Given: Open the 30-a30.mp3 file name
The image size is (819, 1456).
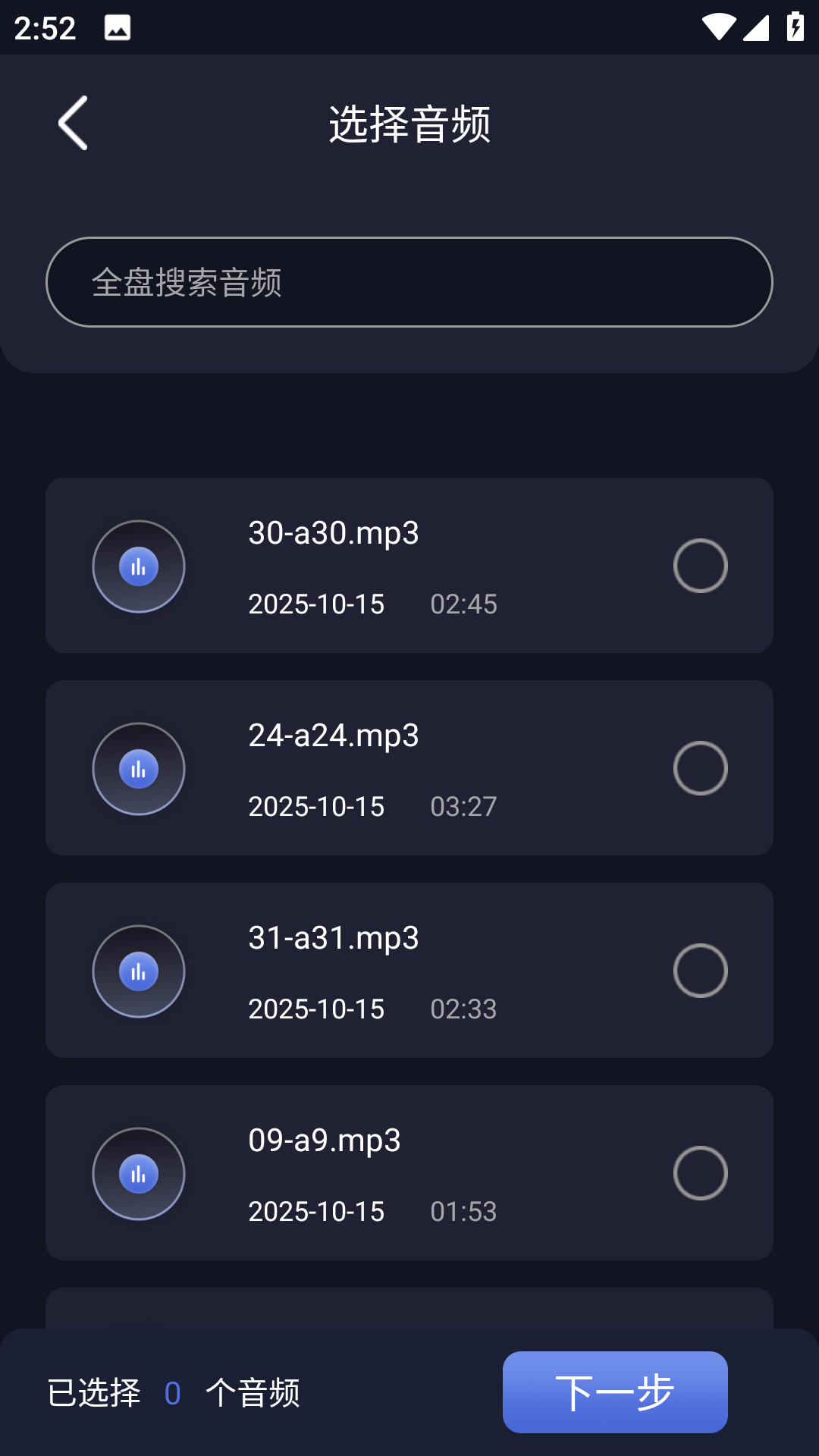Looking at the screenshot, I should tap(334, 533).
